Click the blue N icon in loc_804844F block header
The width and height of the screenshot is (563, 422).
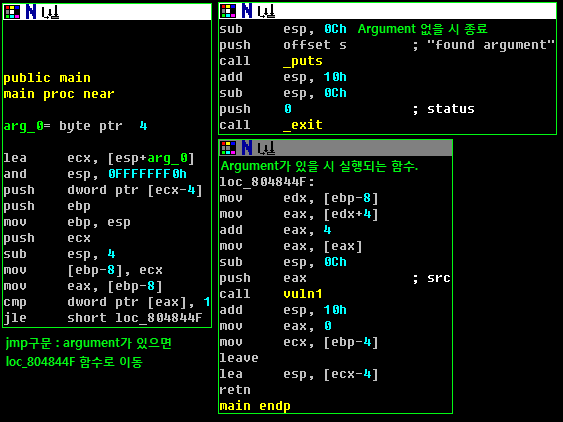tap(247, 148)
